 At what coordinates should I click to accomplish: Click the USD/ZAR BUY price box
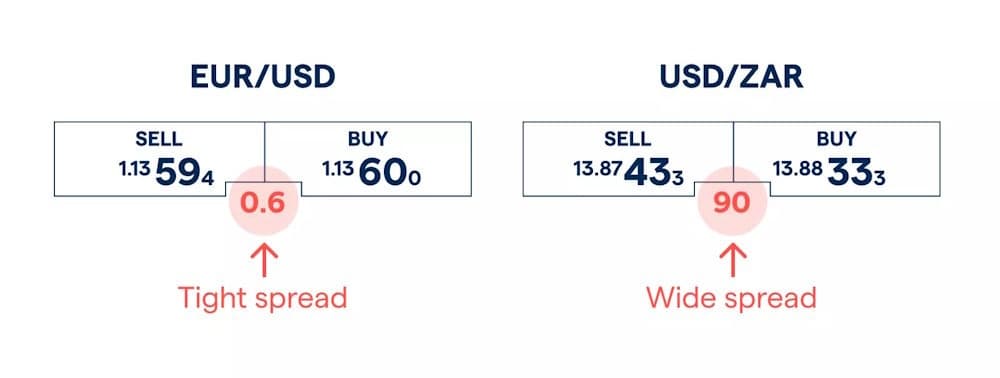click(837, 159)
